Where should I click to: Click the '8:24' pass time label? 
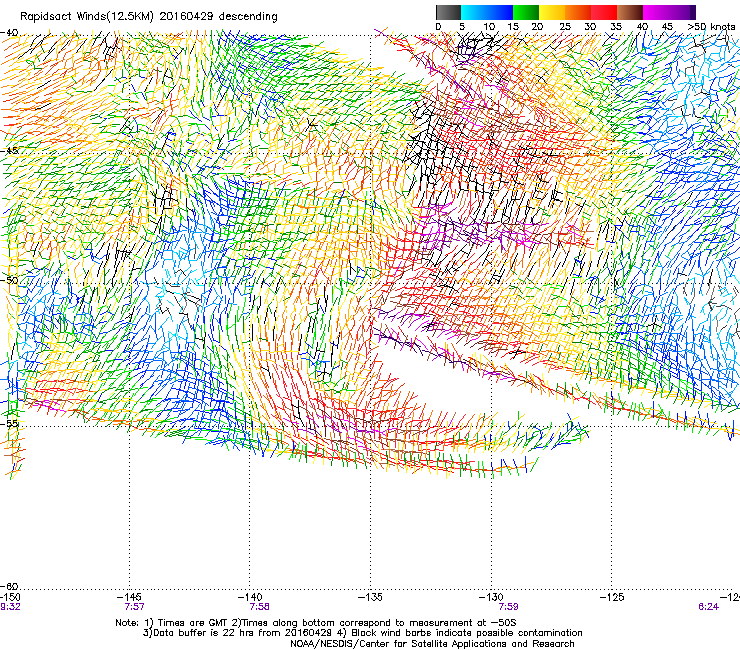[x=708, y=607]
